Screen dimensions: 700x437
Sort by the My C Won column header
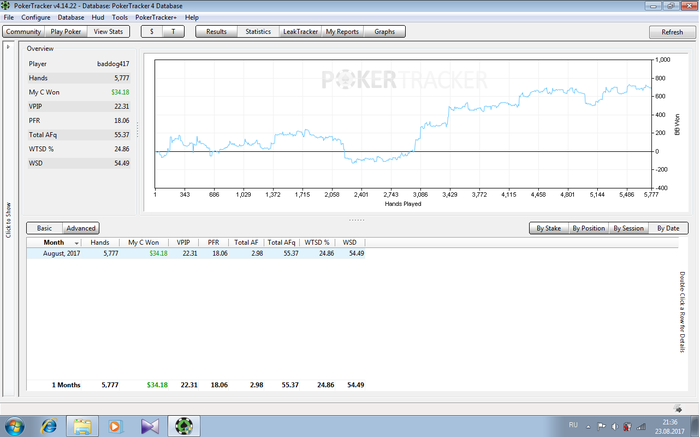pyautogui.click(x=144, y=242)
